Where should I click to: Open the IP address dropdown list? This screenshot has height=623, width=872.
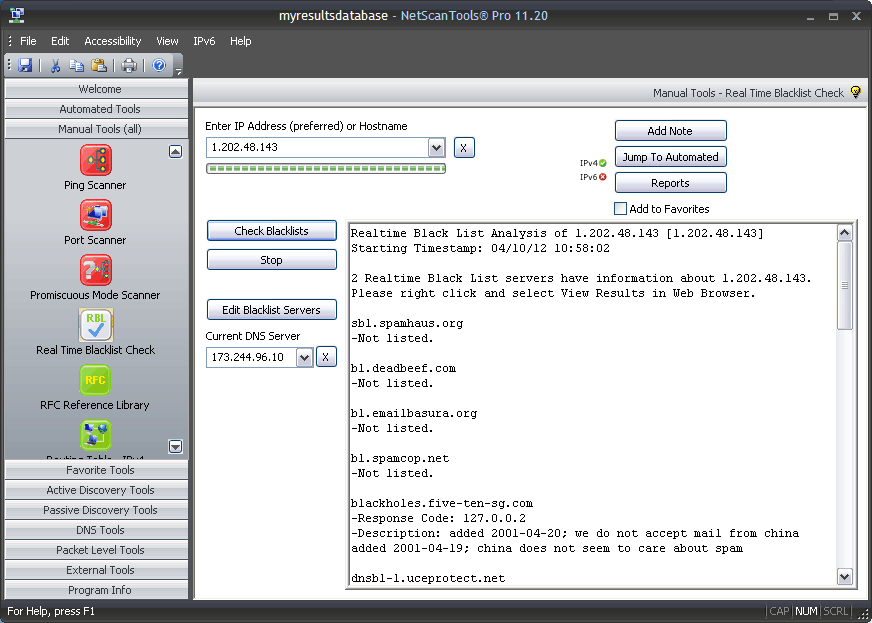tap(437, 148)
